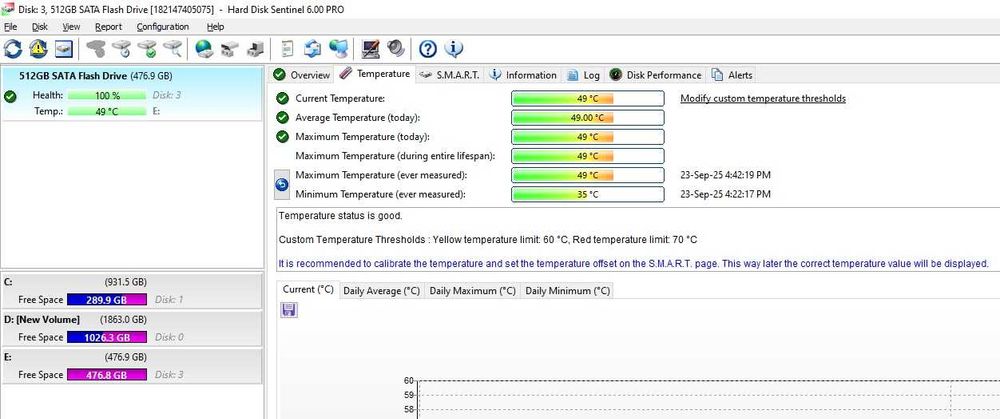The width and height of the screenshot is (1000, 419).
Task: Click the green check beside Maximum Temperature (today)
Action: tap(283, 136)
